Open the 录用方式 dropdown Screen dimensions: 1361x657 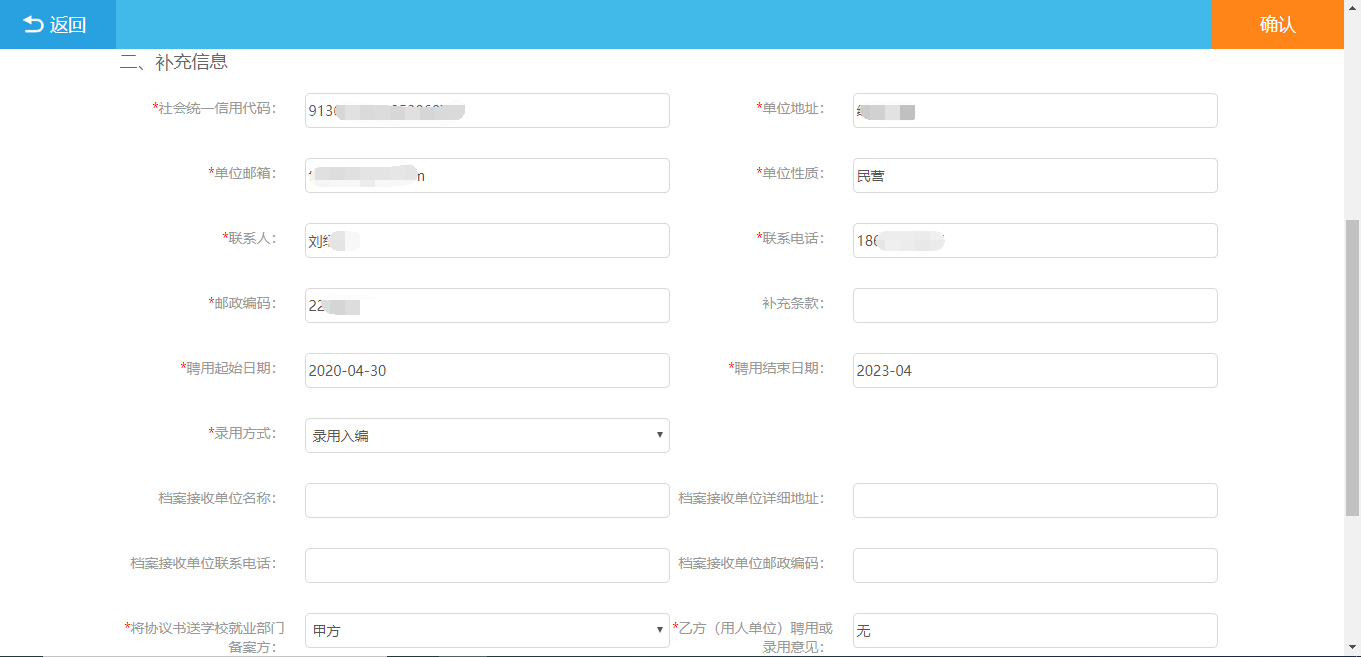tap(487, 436)
